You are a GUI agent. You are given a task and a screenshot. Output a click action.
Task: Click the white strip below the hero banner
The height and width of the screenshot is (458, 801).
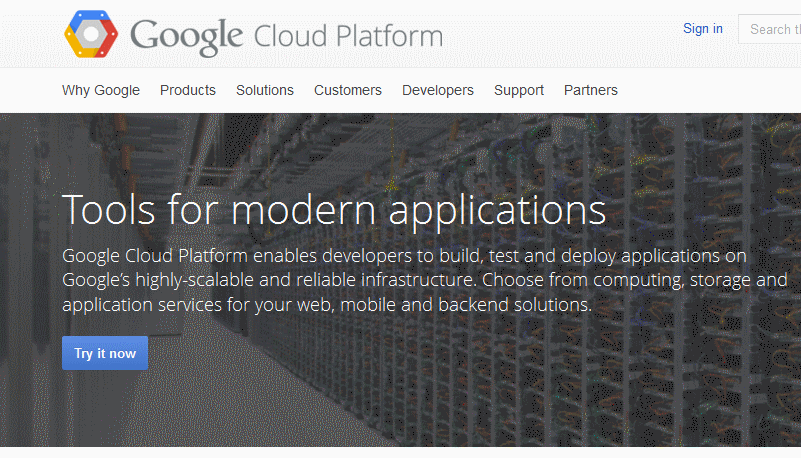[x=400, y=452]
